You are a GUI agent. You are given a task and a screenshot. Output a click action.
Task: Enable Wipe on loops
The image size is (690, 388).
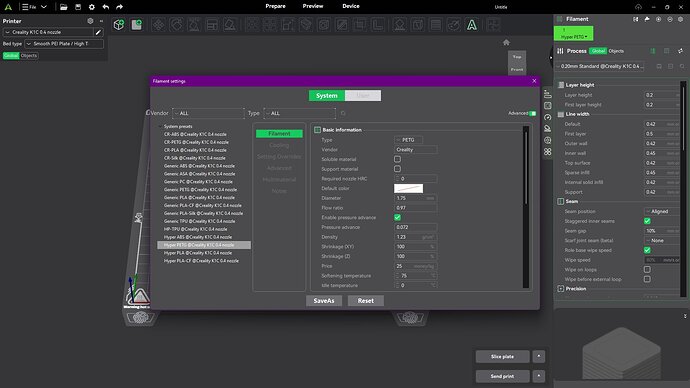[647, 269]
